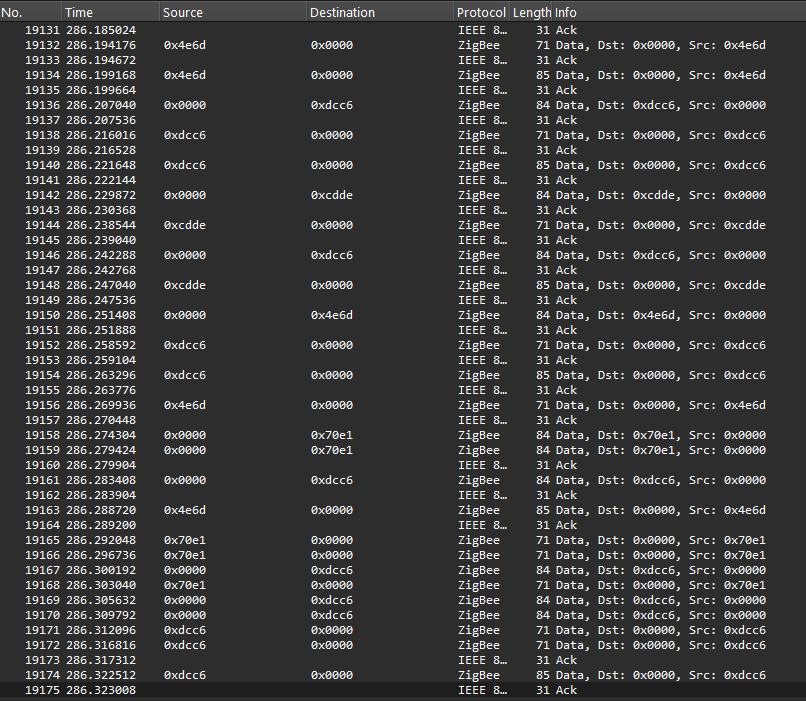Click time value 286.242768
The height and width of the screenshot is (701, 806).
101,270
